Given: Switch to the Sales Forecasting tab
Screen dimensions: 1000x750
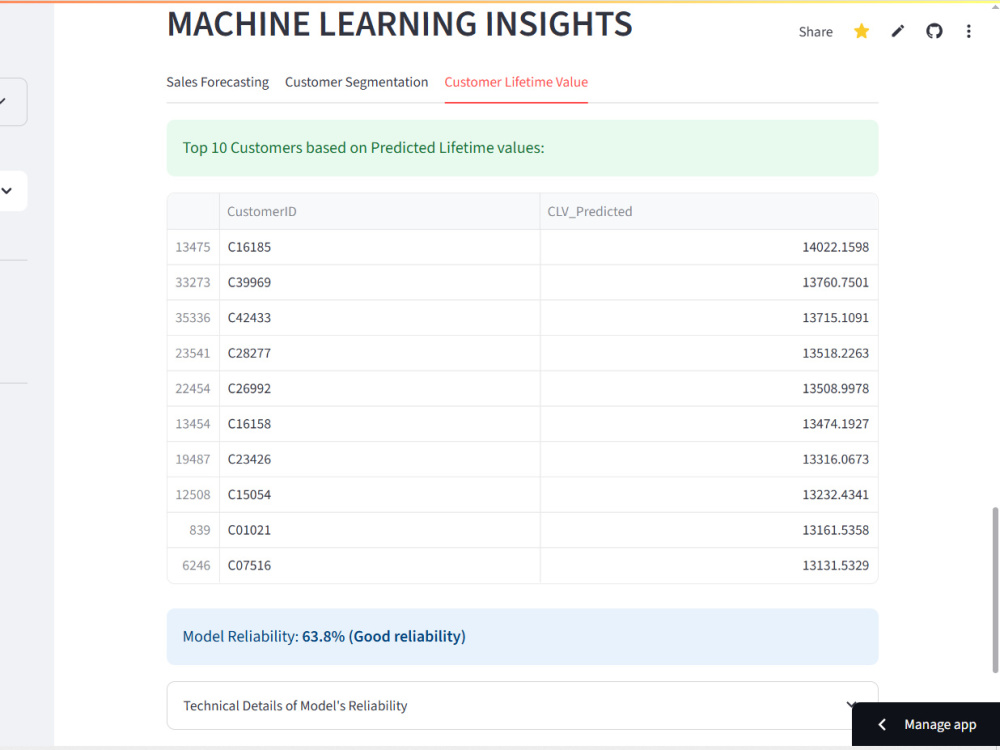Looking at the screenshot, I should 217,82.
